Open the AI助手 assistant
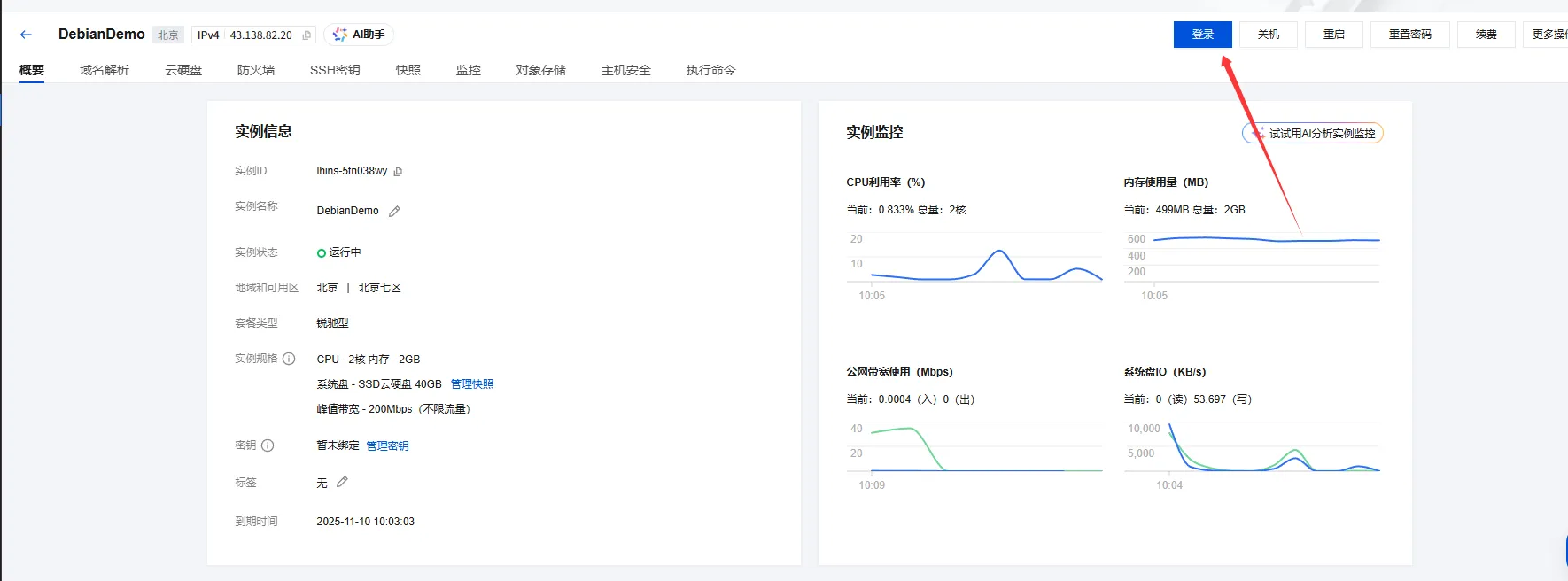 click(x=359, y=35)
